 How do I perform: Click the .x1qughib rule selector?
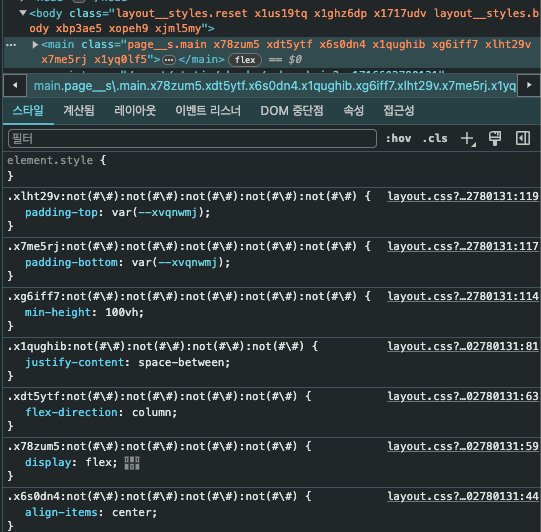(156, 347)
